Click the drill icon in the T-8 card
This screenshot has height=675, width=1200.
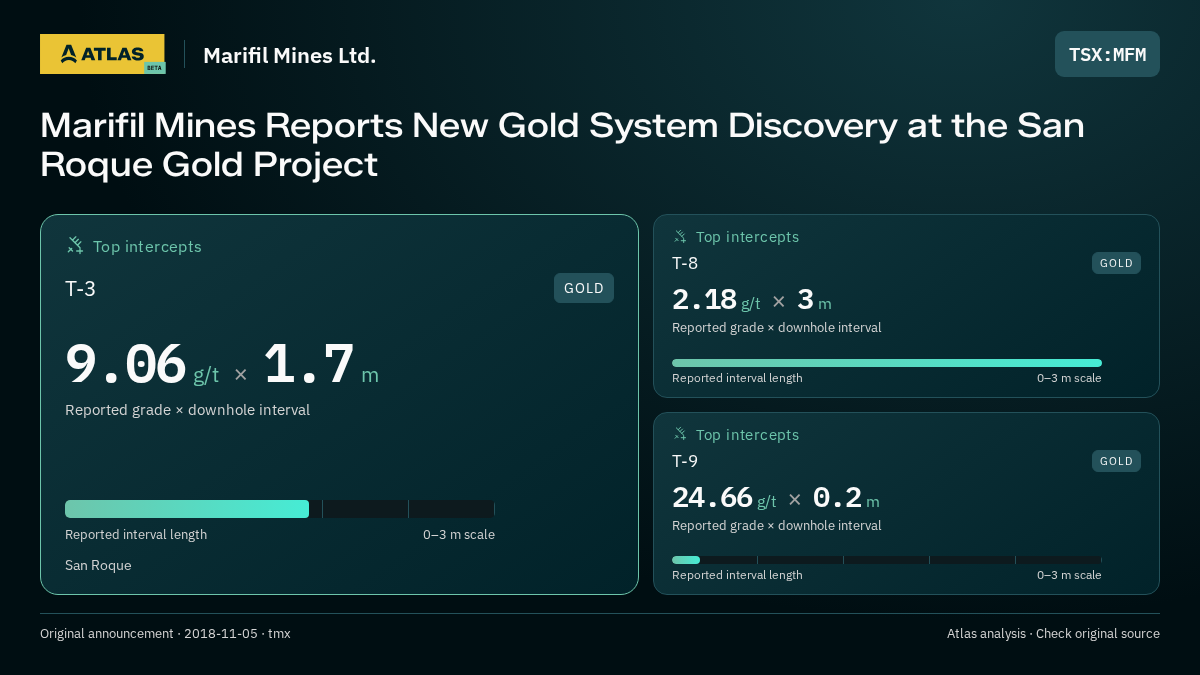680,237
